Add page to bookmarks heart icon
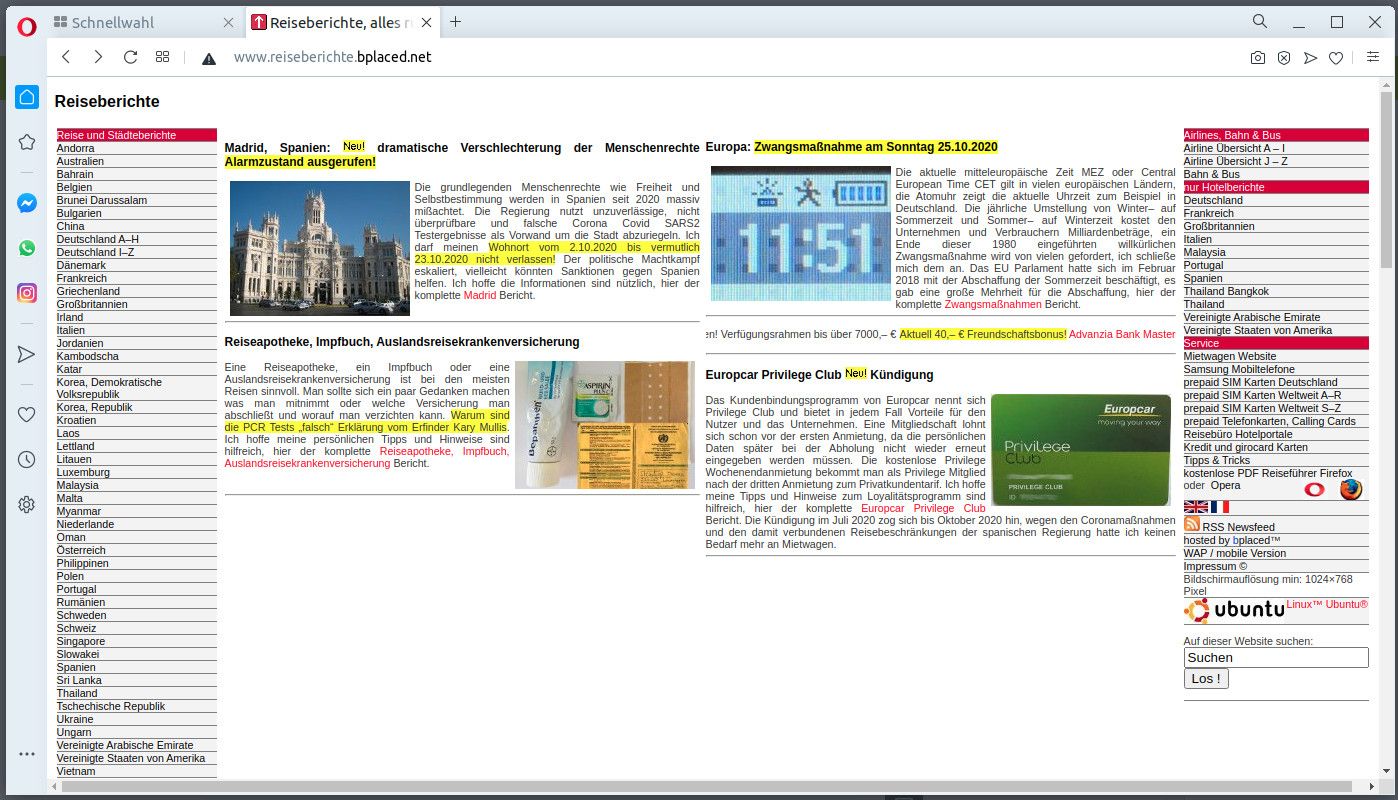 [1336, 58]
